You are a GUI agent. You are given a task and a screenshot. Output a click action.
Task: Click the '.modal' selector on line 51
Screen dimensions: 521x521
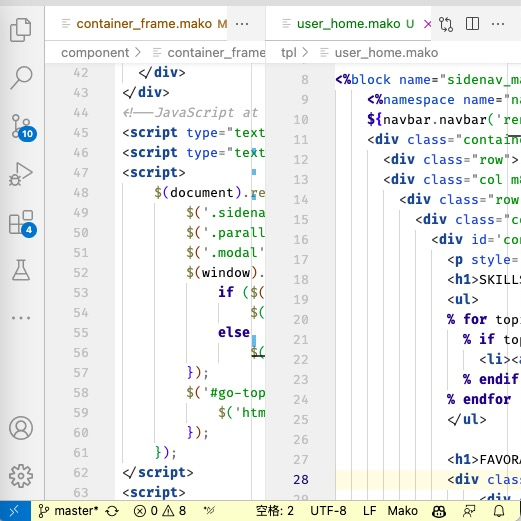pos(233,253)
